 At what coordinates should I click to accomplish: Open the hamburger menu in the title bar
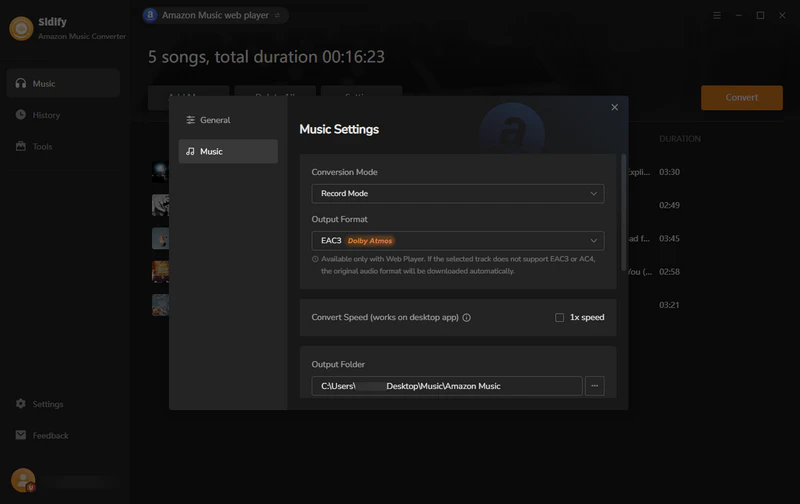[717, 15]
